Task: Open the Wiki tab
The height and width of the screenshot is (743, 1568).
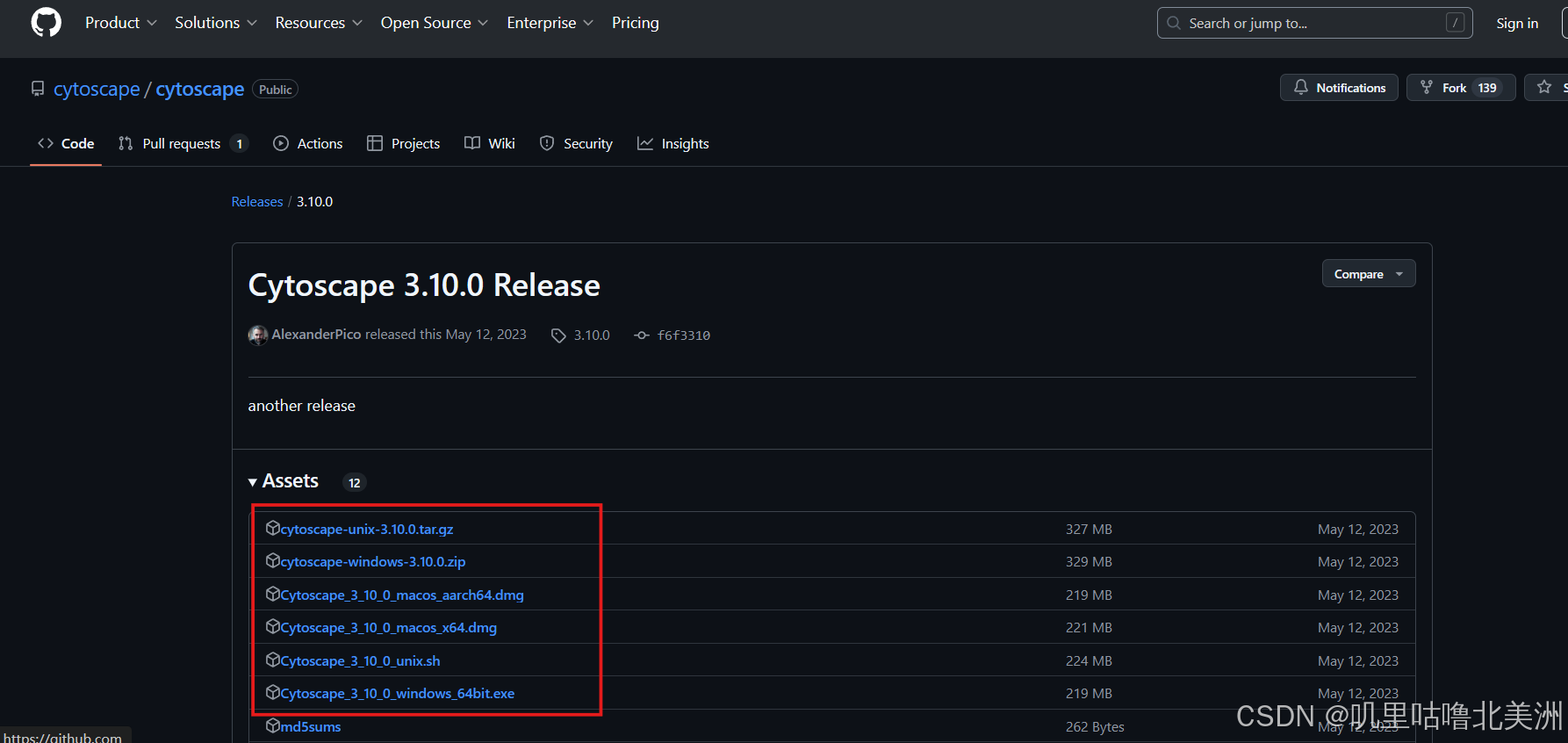Action: tap(490, 143)
